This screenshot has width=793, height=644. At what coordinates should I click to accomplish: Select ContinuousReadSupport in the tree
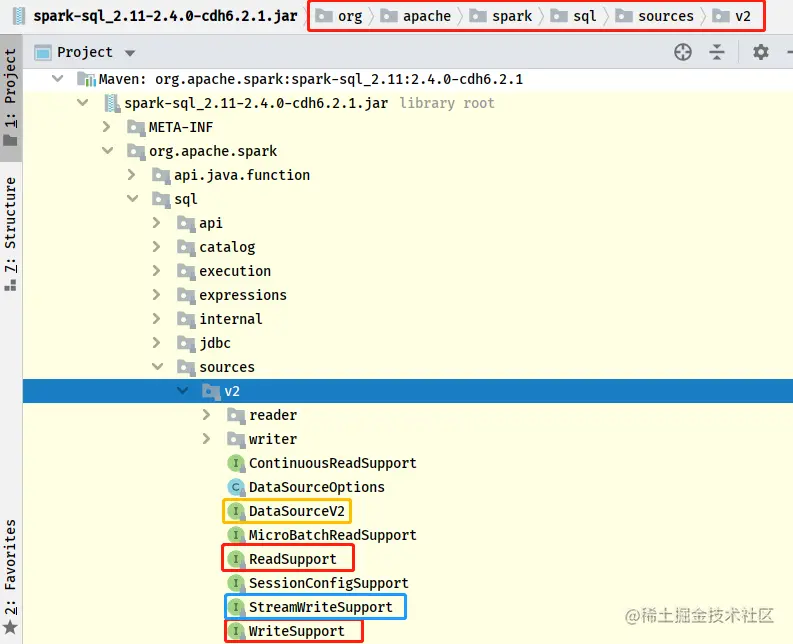pyautogui.click(x=332, y=463)
